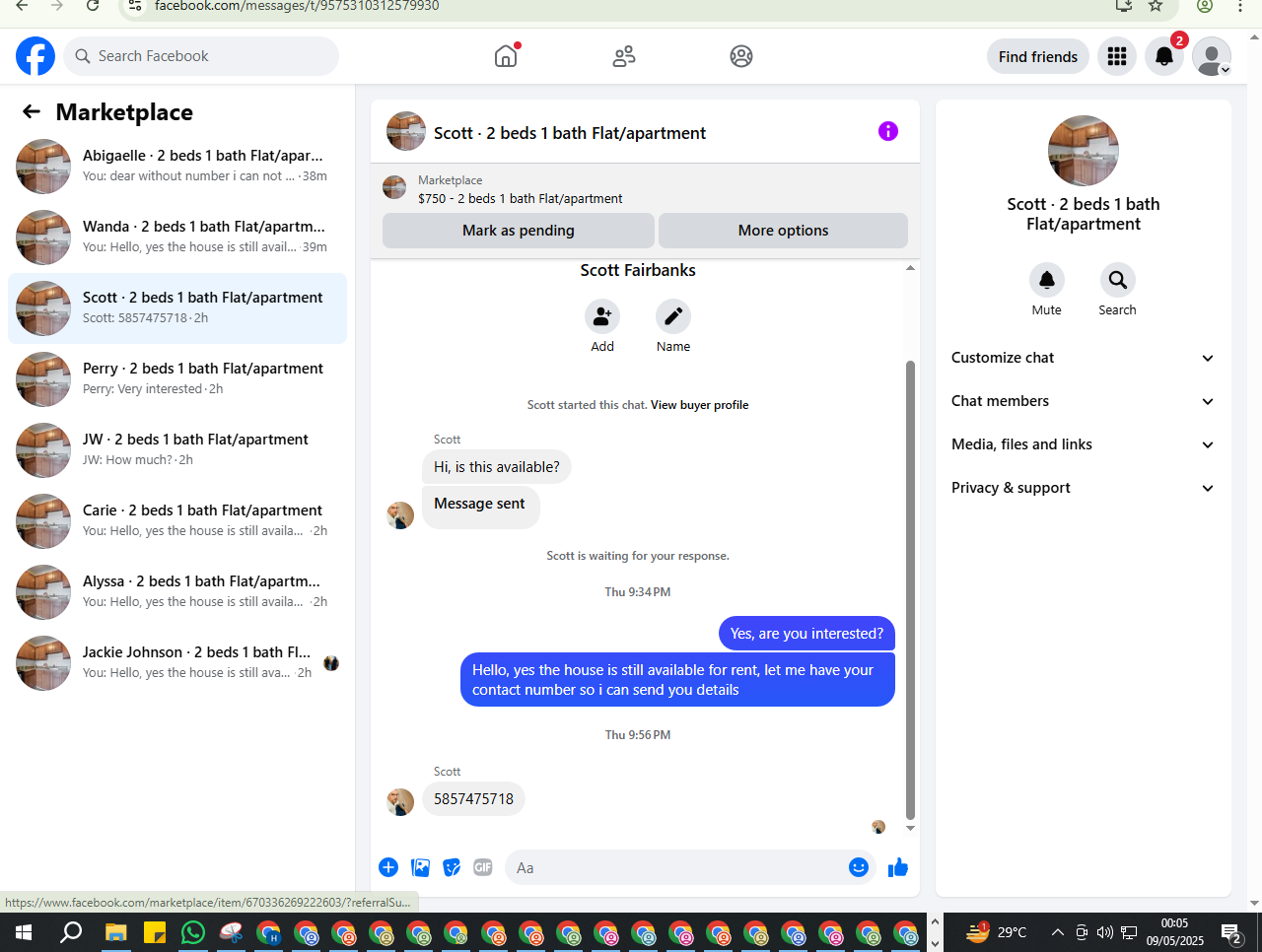Image resolution: width=1262 pixels, height=952 pixels.
Task: Click the chat scrollbar up arrow
Action: (910, 268)
